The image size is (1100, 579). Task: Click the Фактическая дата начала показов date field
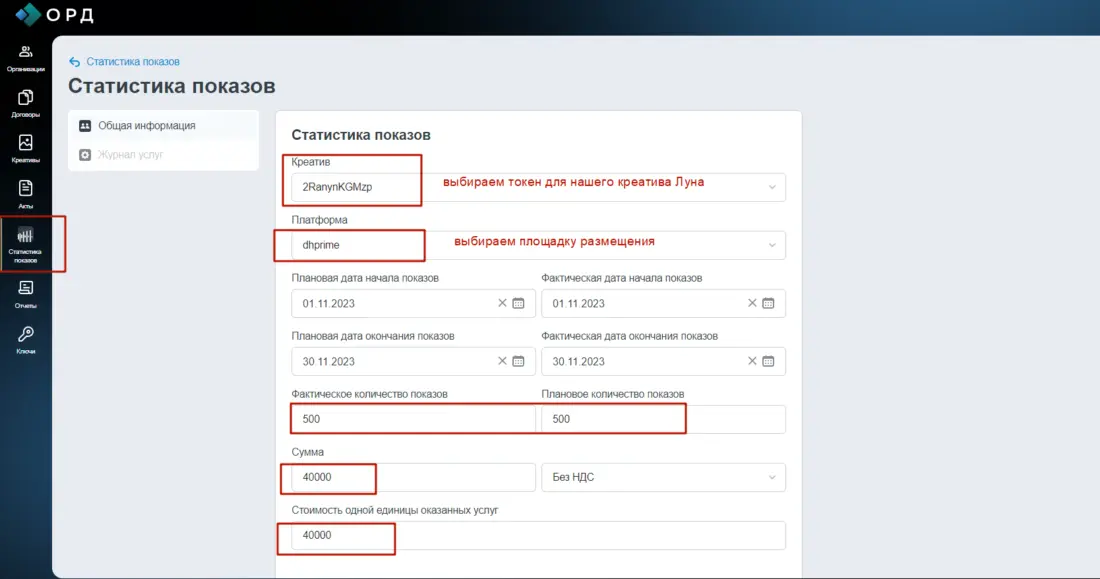[x=663, y=303]
